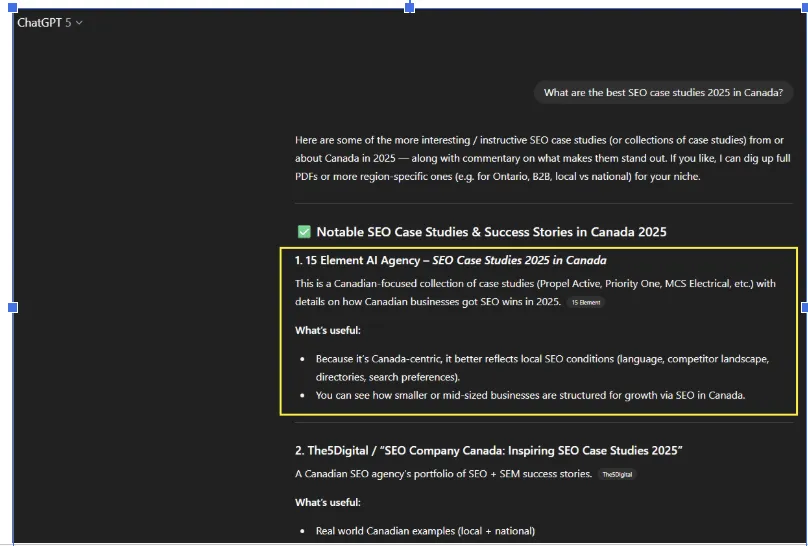Click the intro paragraph starting "Here are some of"

tap(543, 158)
